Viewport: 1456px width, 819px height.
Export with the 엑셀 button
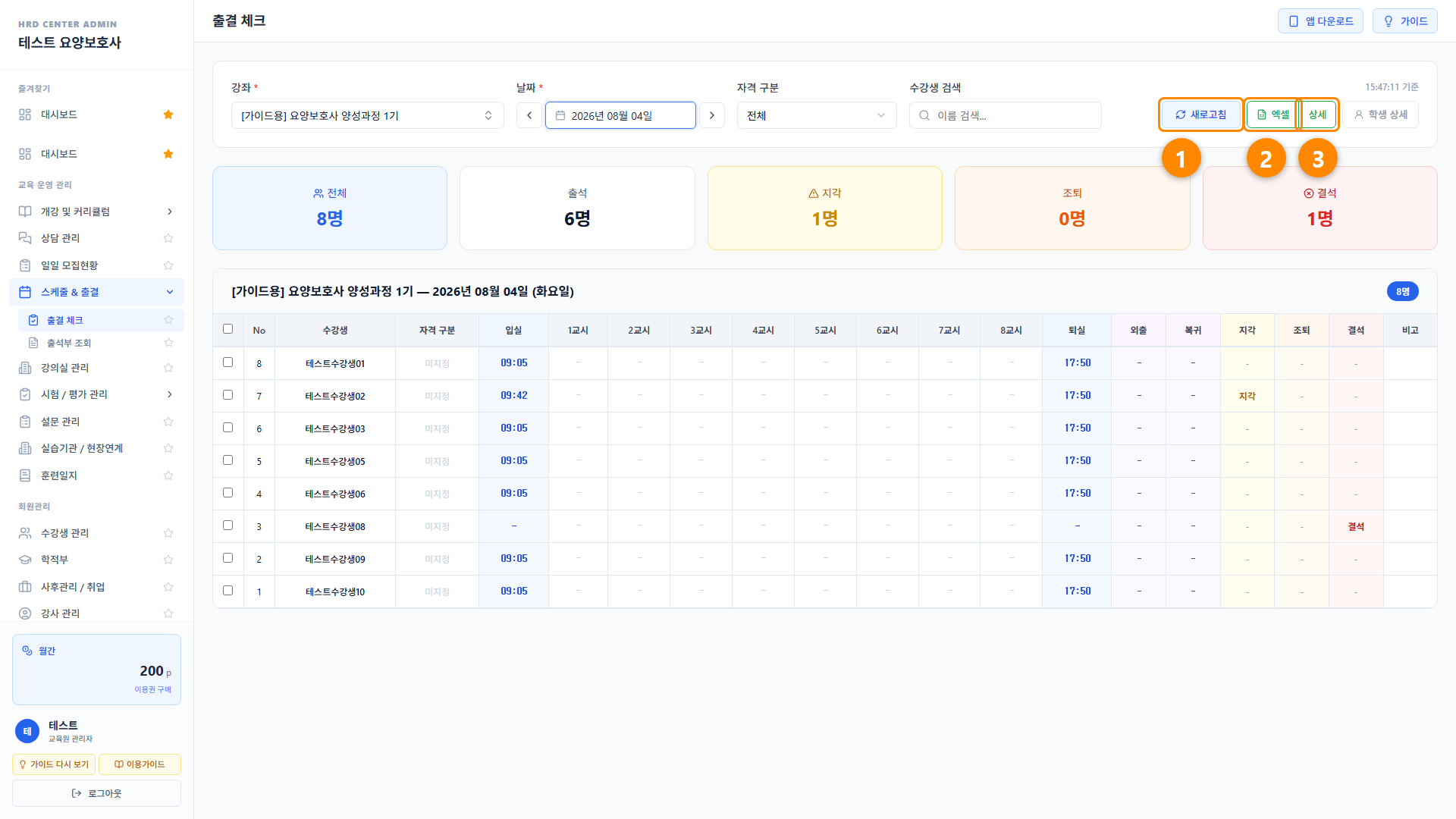click(x=1272, y=115)
